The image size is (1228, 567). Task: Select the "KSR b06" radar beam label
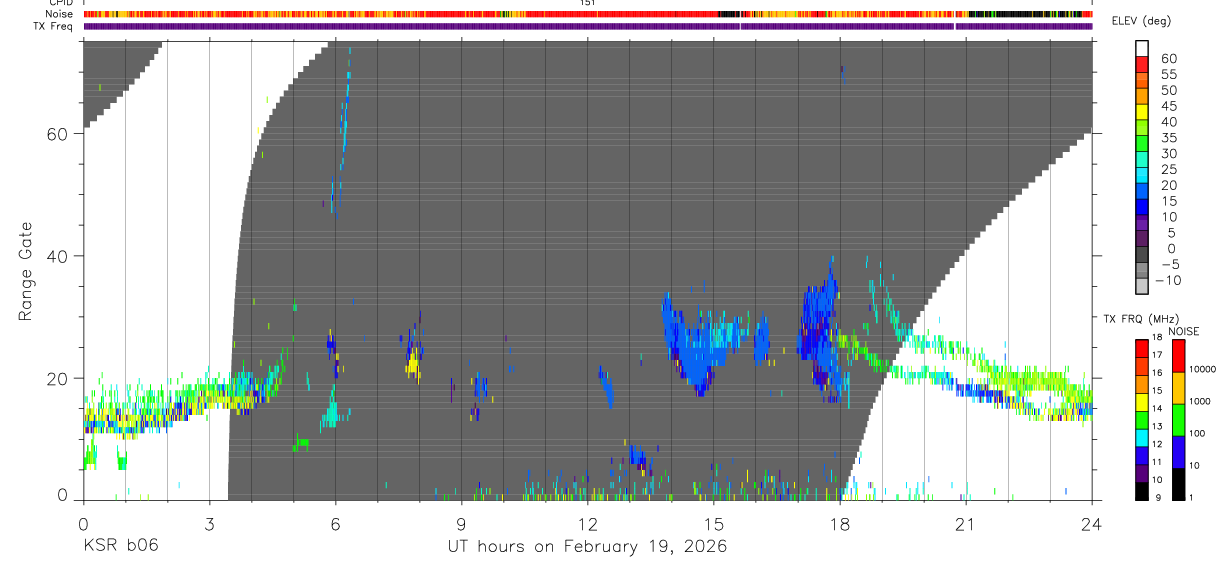tap(120, 546)
